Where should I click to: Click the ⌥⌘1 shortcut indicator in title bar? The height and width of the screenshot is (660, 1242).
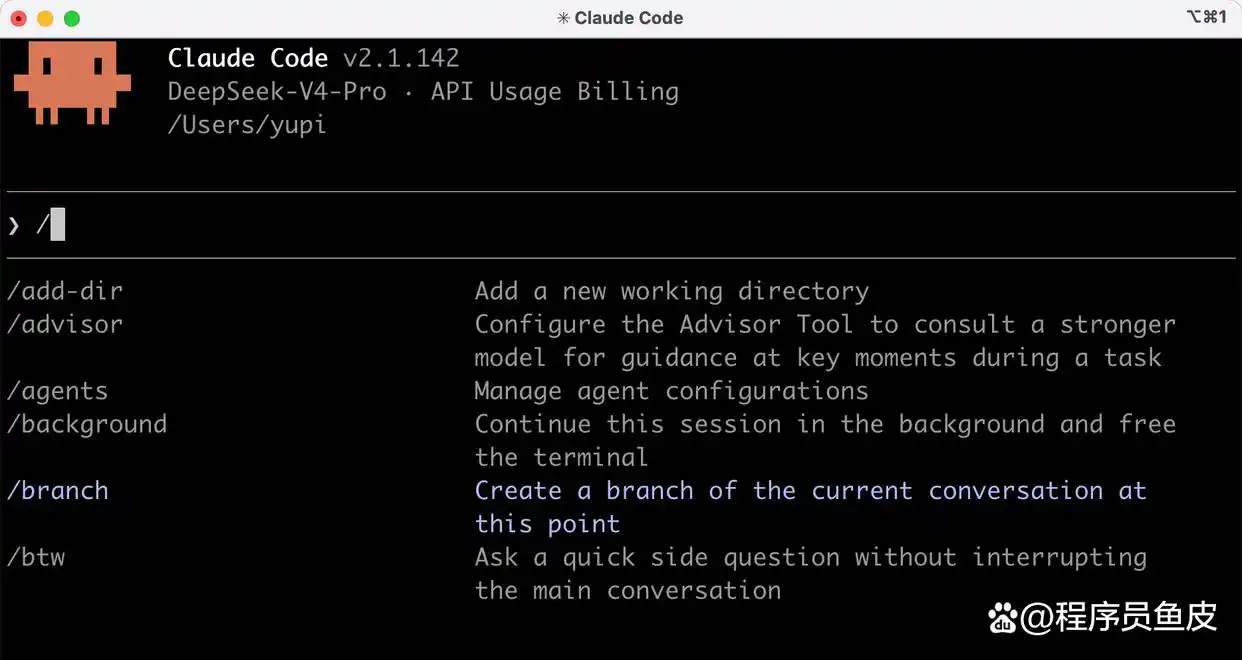(x=1206, y=16)
